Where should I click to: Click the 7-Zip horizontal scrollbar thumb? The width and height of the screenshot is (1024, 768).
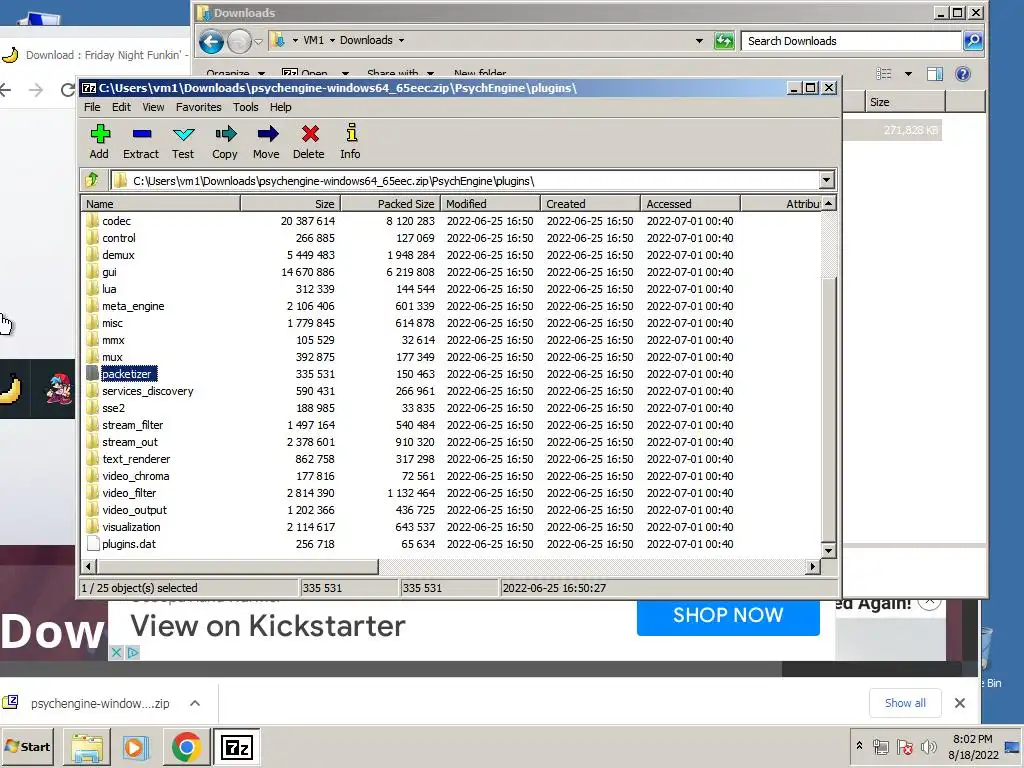238,566
